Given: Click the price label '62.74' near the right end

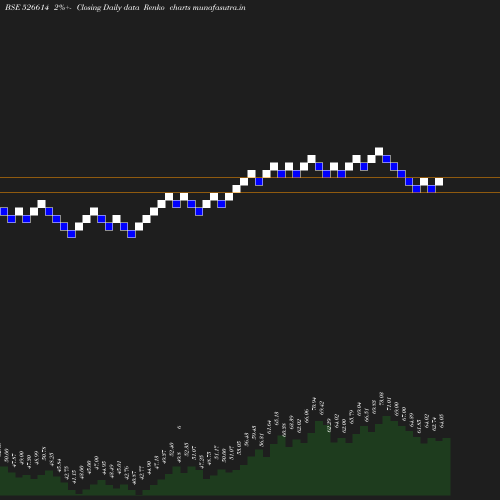Looking at the screenshot, I should coord(434,424).
